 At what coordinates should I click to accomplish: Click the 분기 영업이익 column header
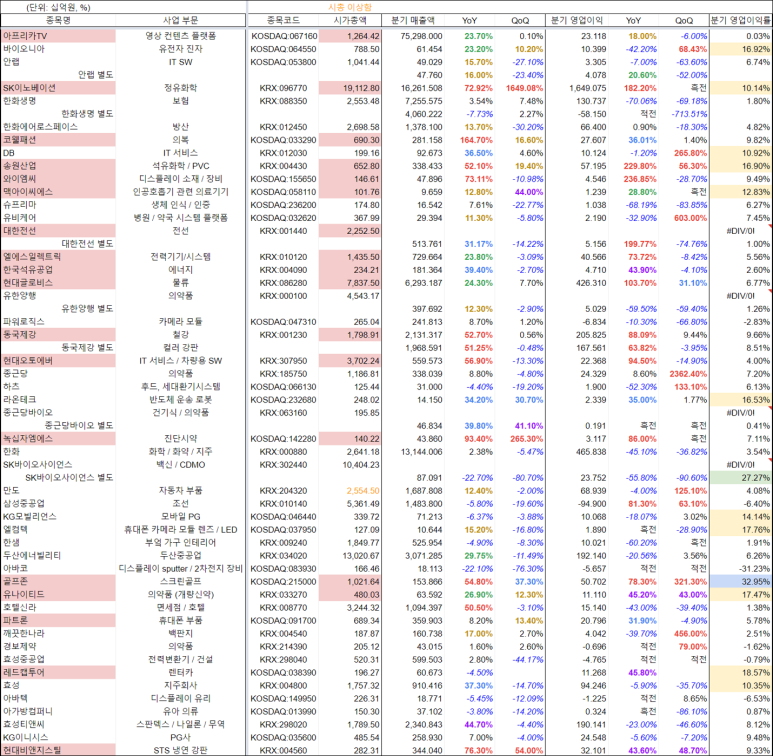577,20
